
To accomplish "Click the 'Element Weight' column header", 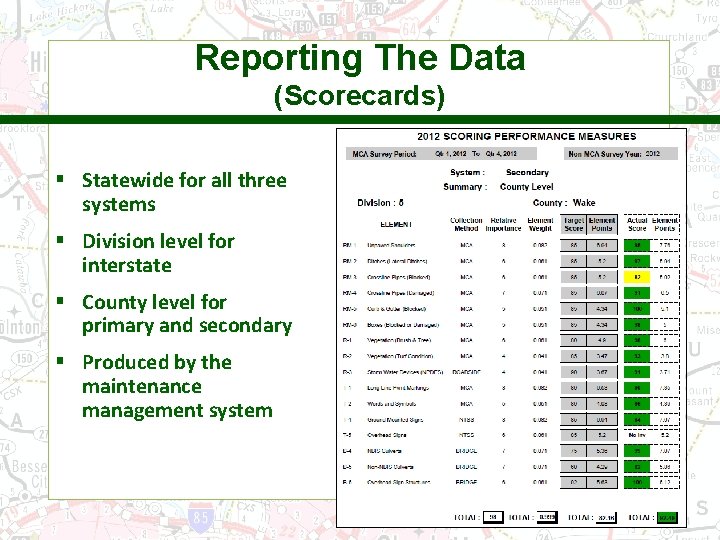I will (540, 225).
